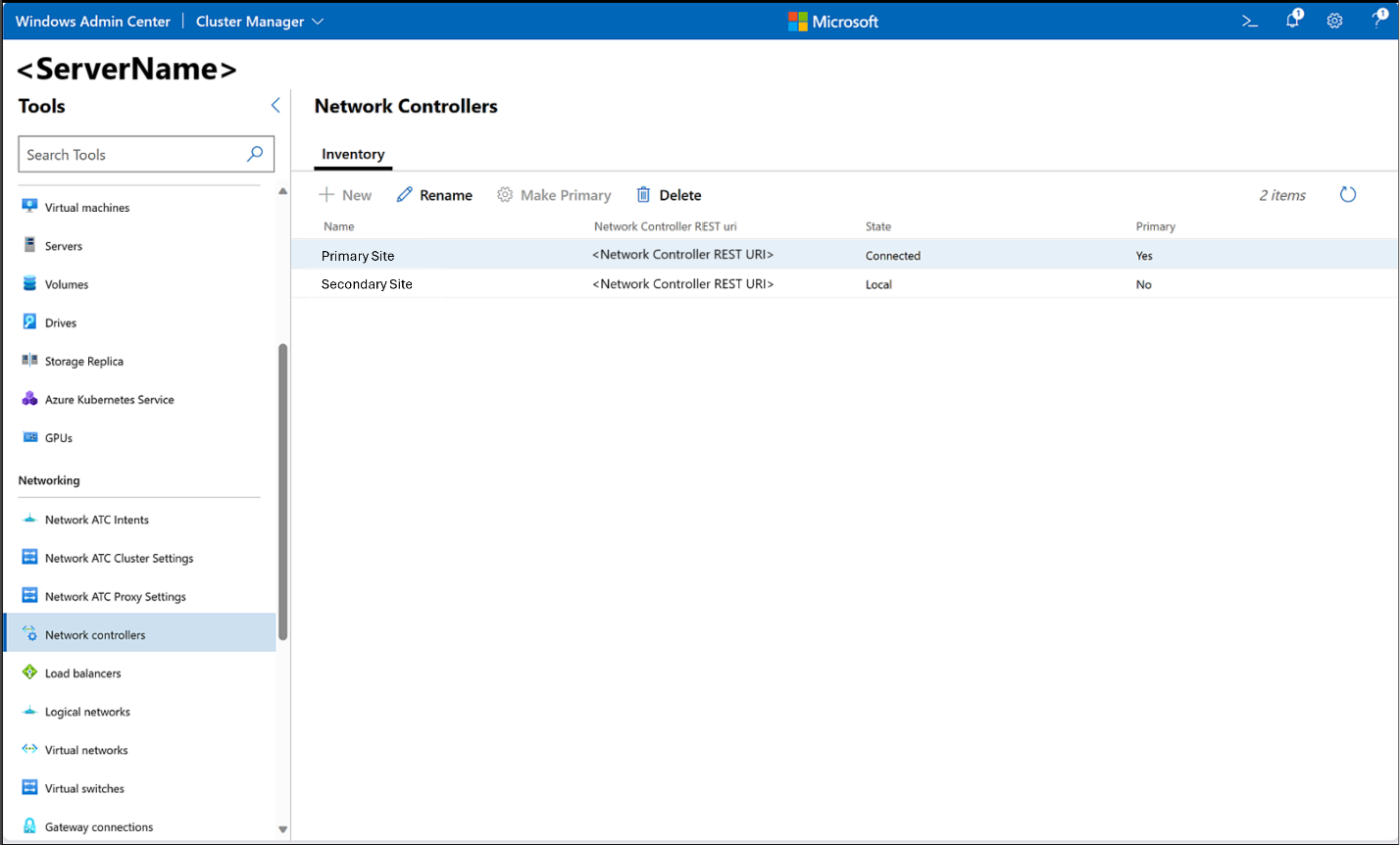Image resolution: width=1400 pixels, height=845 pixels.
Task: Open the GPUs tool
Action: coord(59,438)
